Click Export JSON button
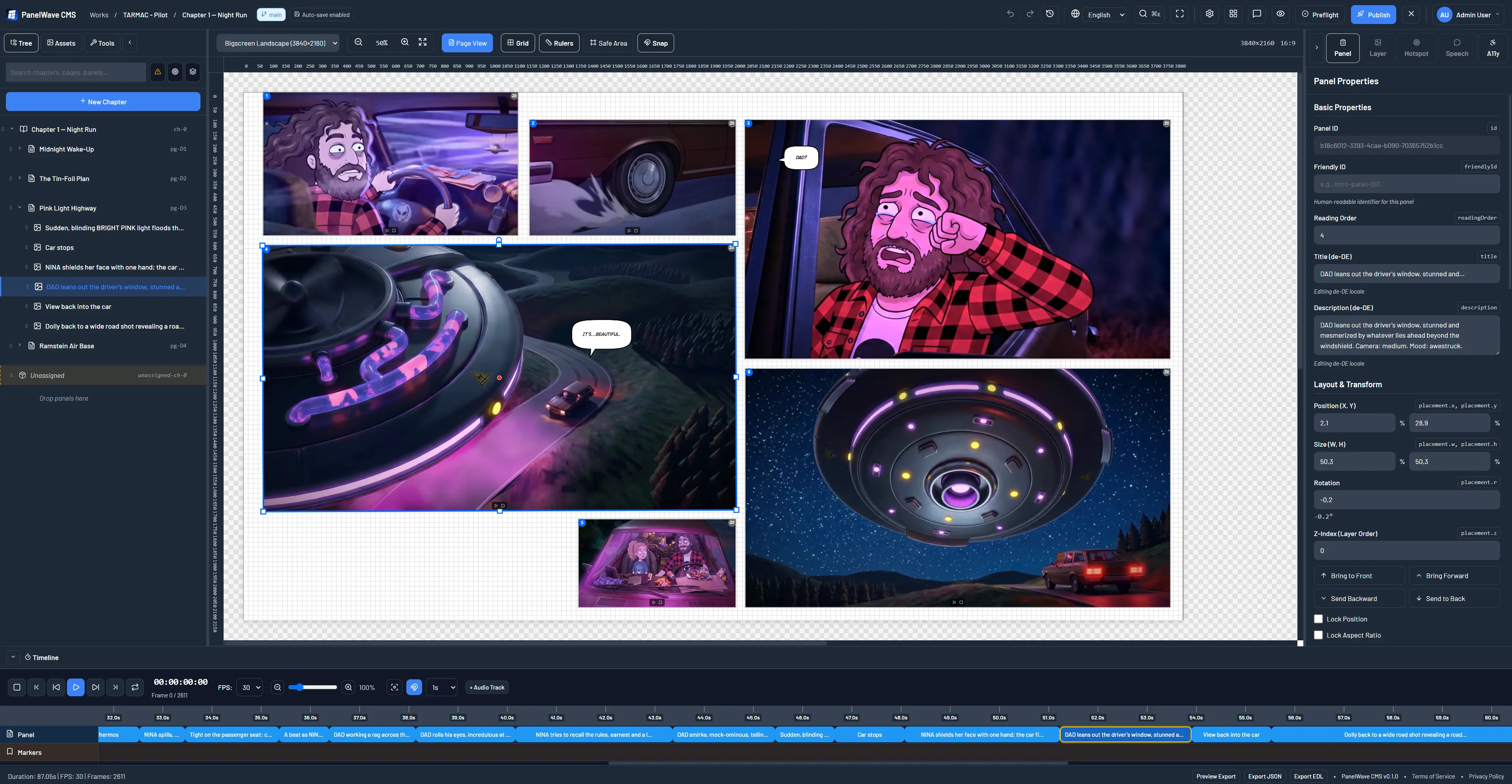Screen dimensions: 1512x784 point(1264,776)
